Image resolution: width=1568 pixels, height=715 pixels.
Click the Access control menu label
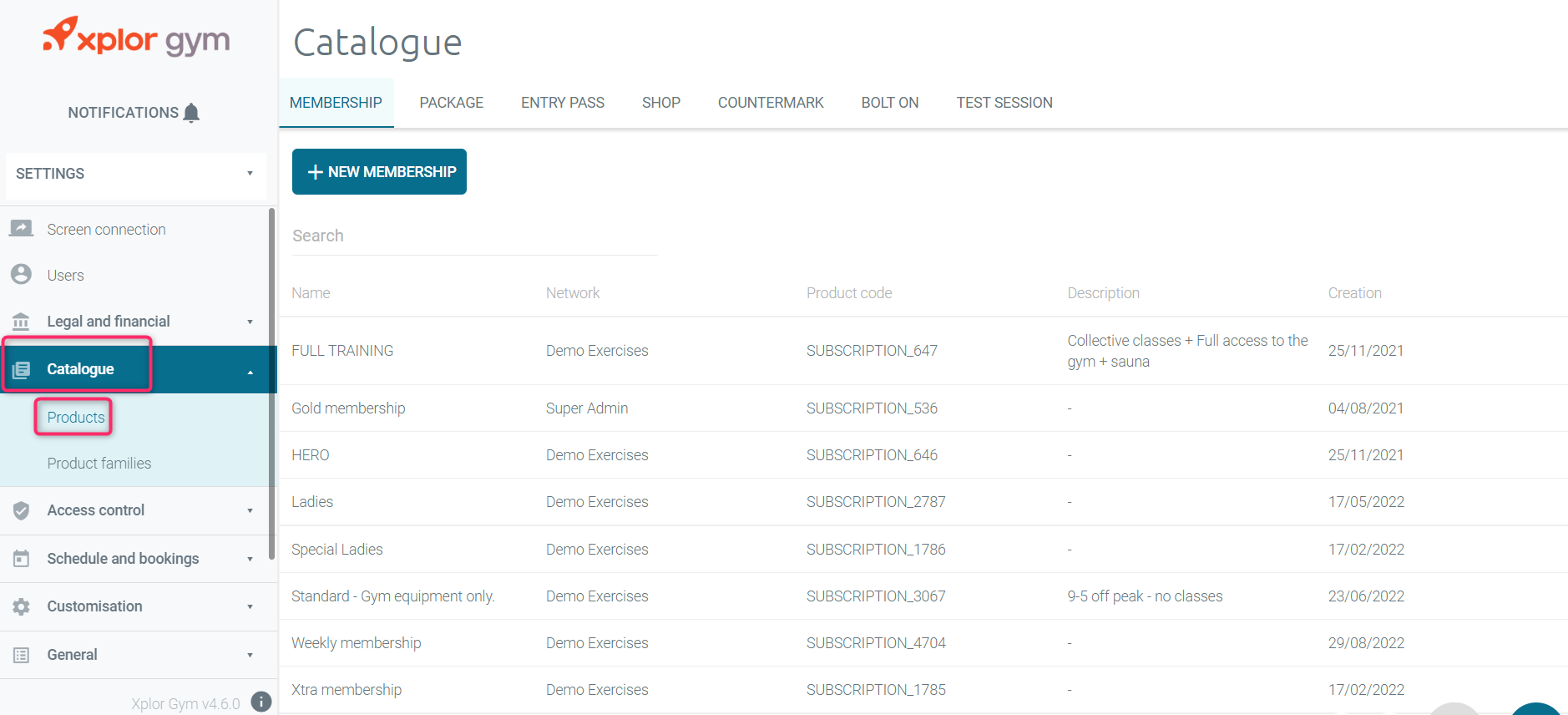[x=95, y=510]
